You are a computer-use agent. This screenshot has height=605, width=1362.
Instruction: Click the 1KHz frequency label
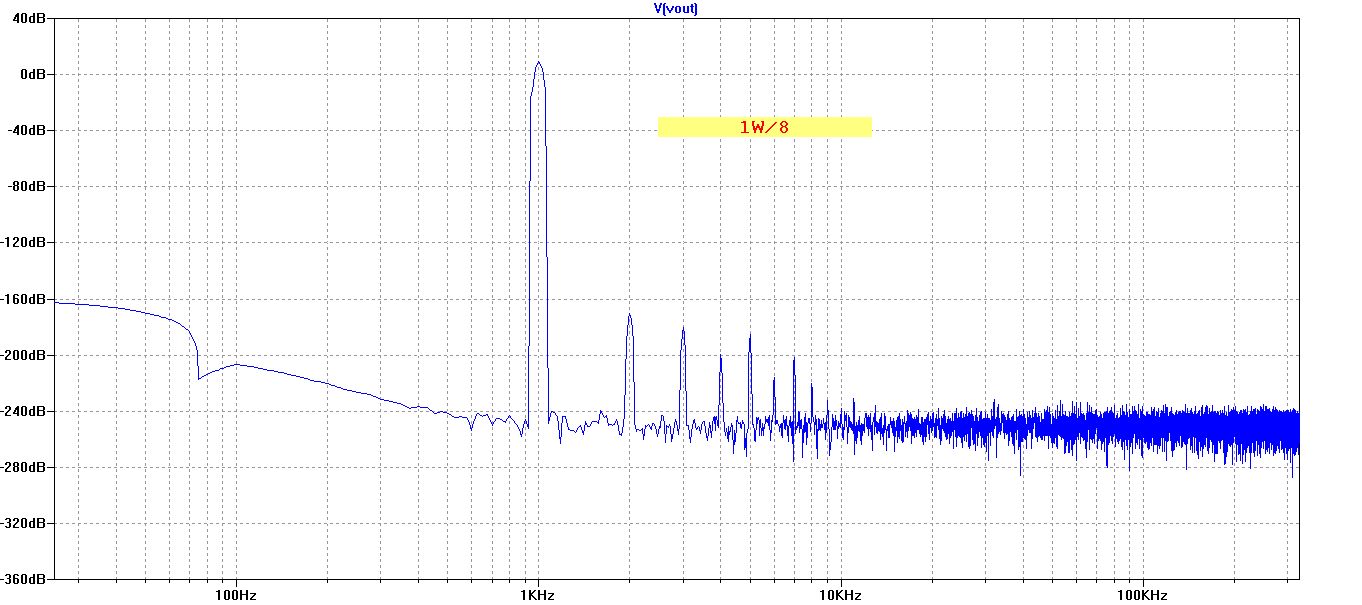pyautogui.click(x=538, y=594)
